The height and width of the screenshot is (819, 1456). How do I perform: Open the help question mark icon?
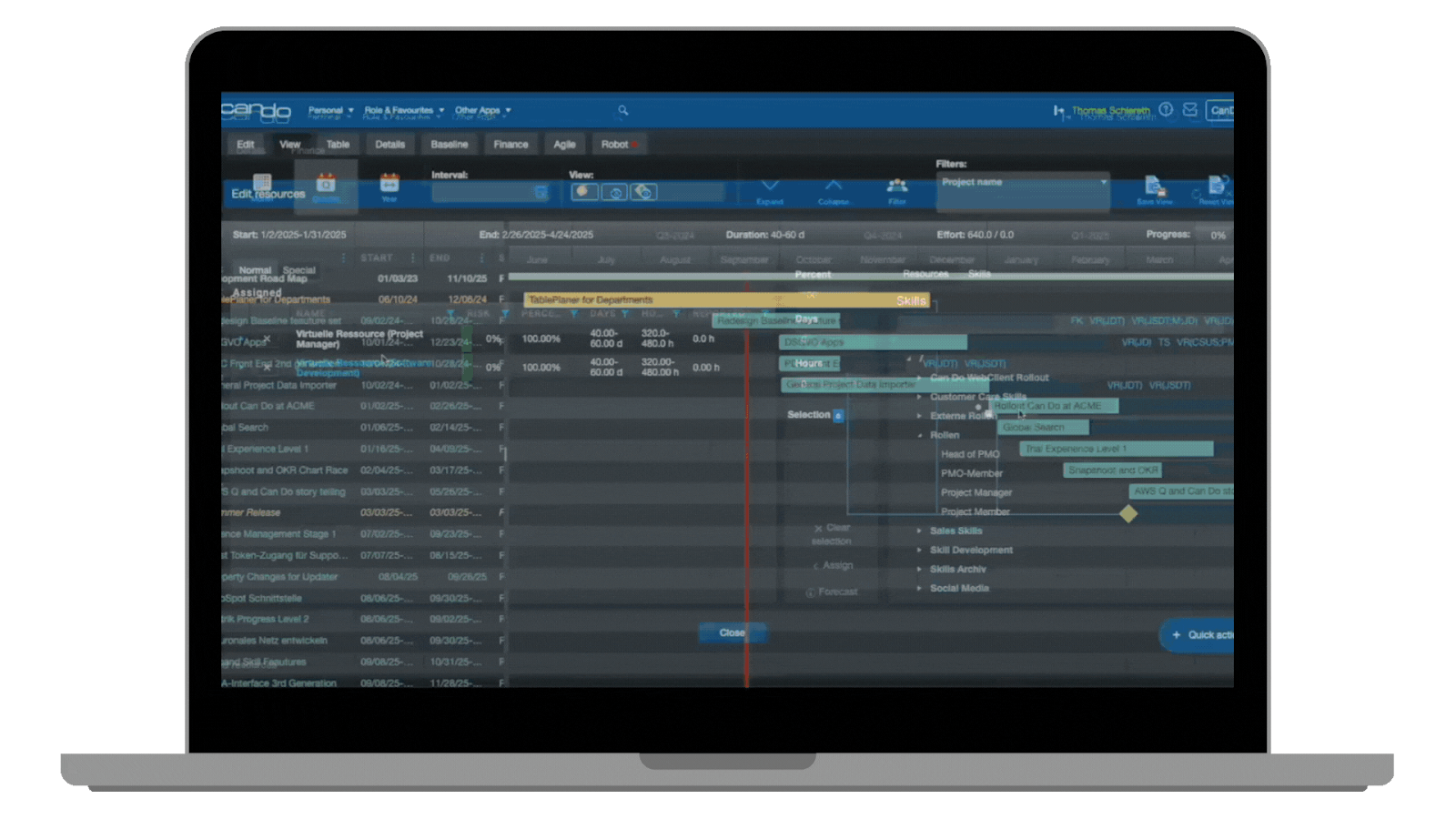click(x=1166, y=109)
